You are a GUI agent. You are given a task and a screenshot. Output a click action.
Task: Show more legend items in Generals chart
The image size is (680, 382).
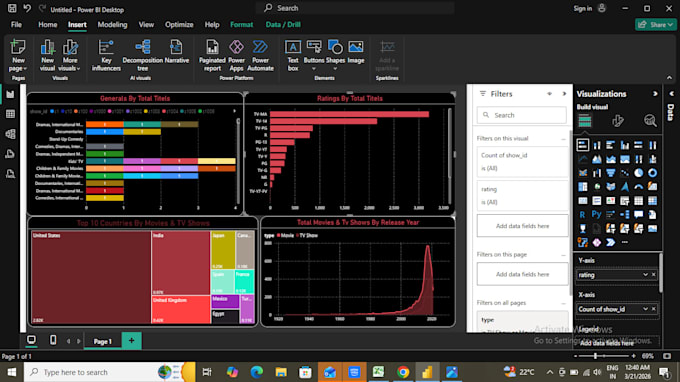pos(235,111)
